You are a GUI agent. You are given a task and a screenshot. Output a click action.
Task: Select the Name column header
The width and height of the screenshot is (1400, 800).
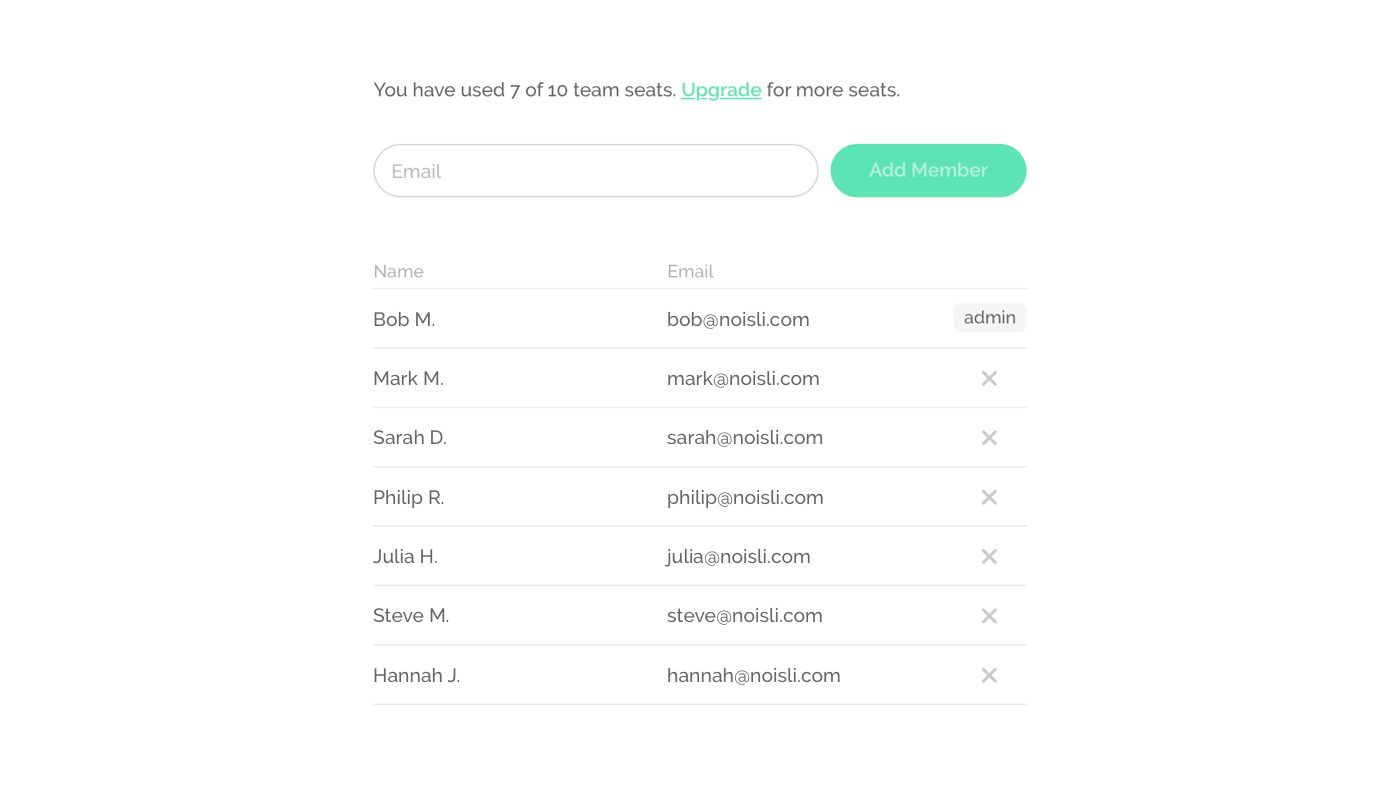point(398,271)
